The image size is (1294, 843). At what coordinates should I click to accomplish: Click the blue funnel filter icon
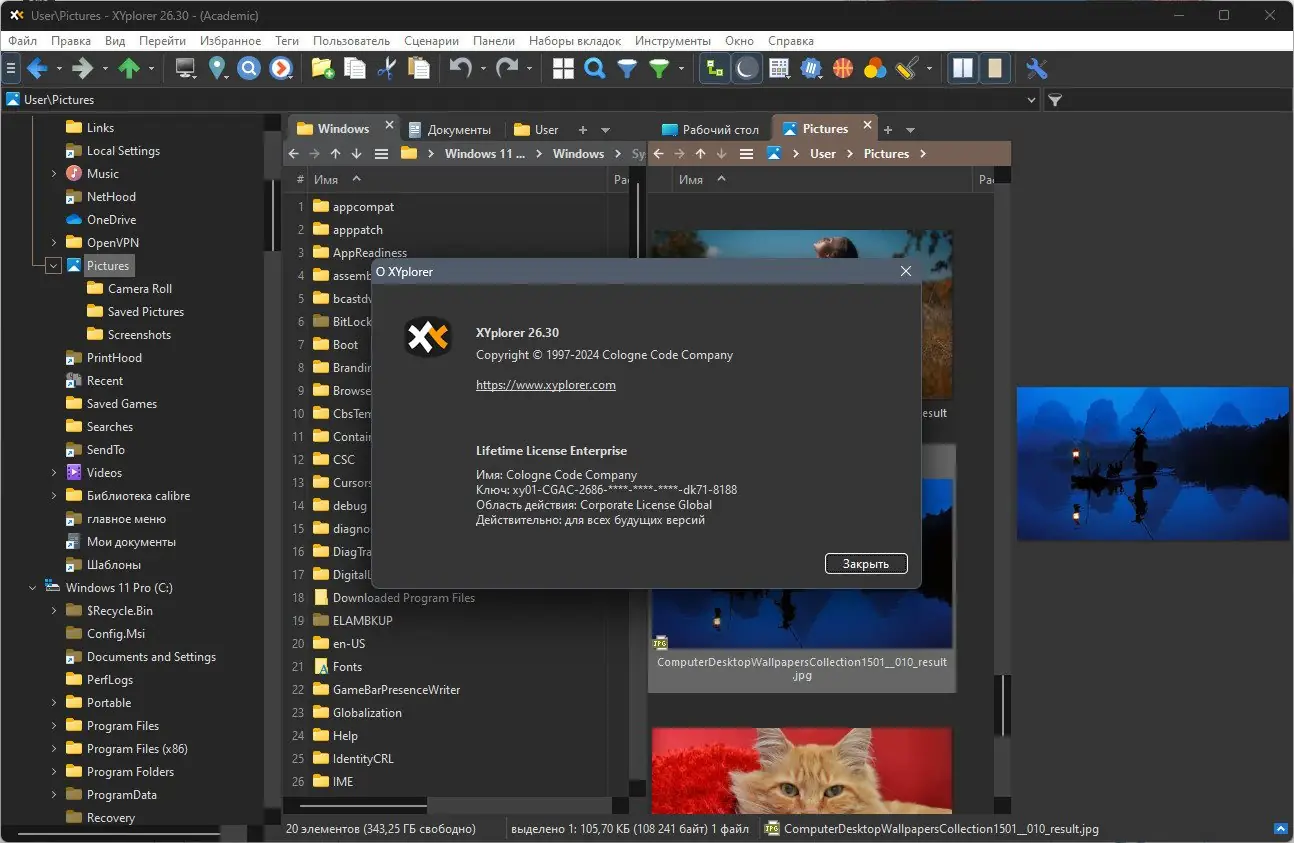click(627, 68)
